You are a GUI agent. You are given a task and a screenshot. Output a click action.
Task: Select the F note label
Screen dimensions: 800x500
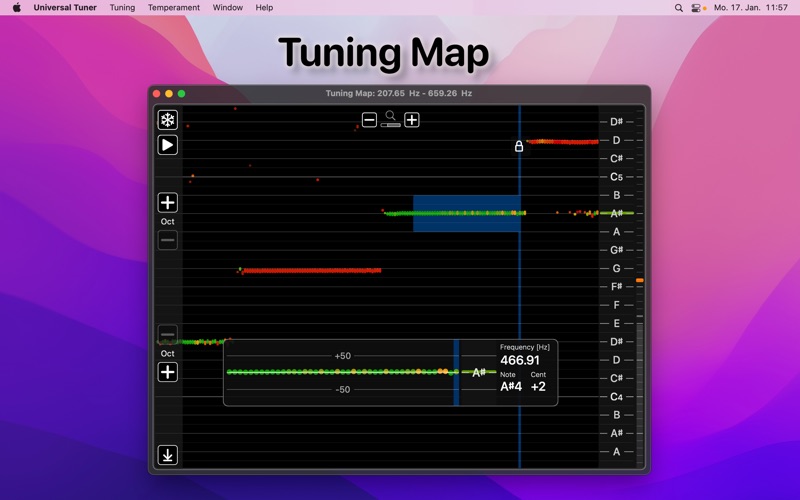(x=616, y=305)
